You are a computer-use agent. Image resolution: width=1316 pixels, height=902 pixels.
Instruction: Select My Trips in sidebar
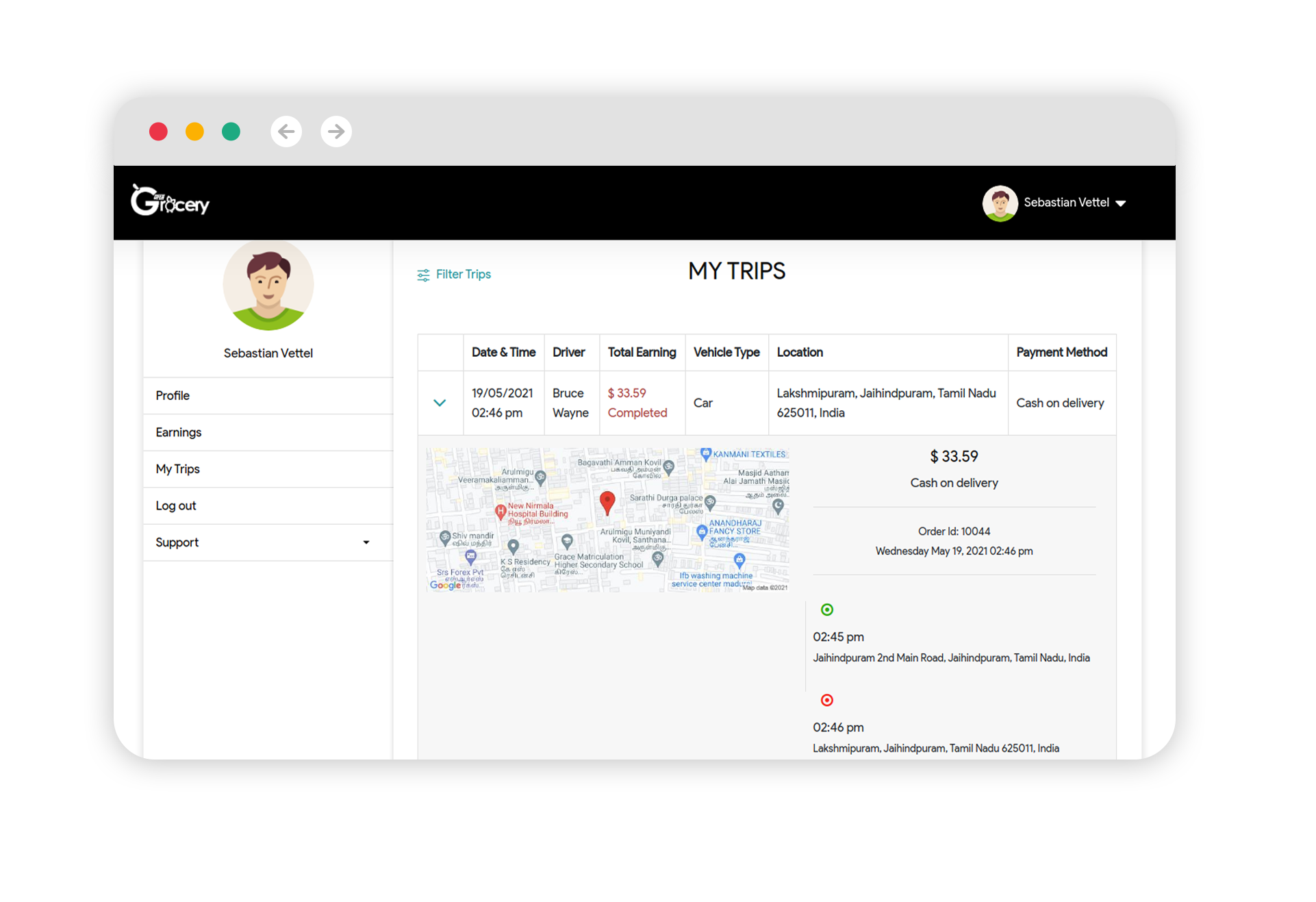tap(268, 469)
